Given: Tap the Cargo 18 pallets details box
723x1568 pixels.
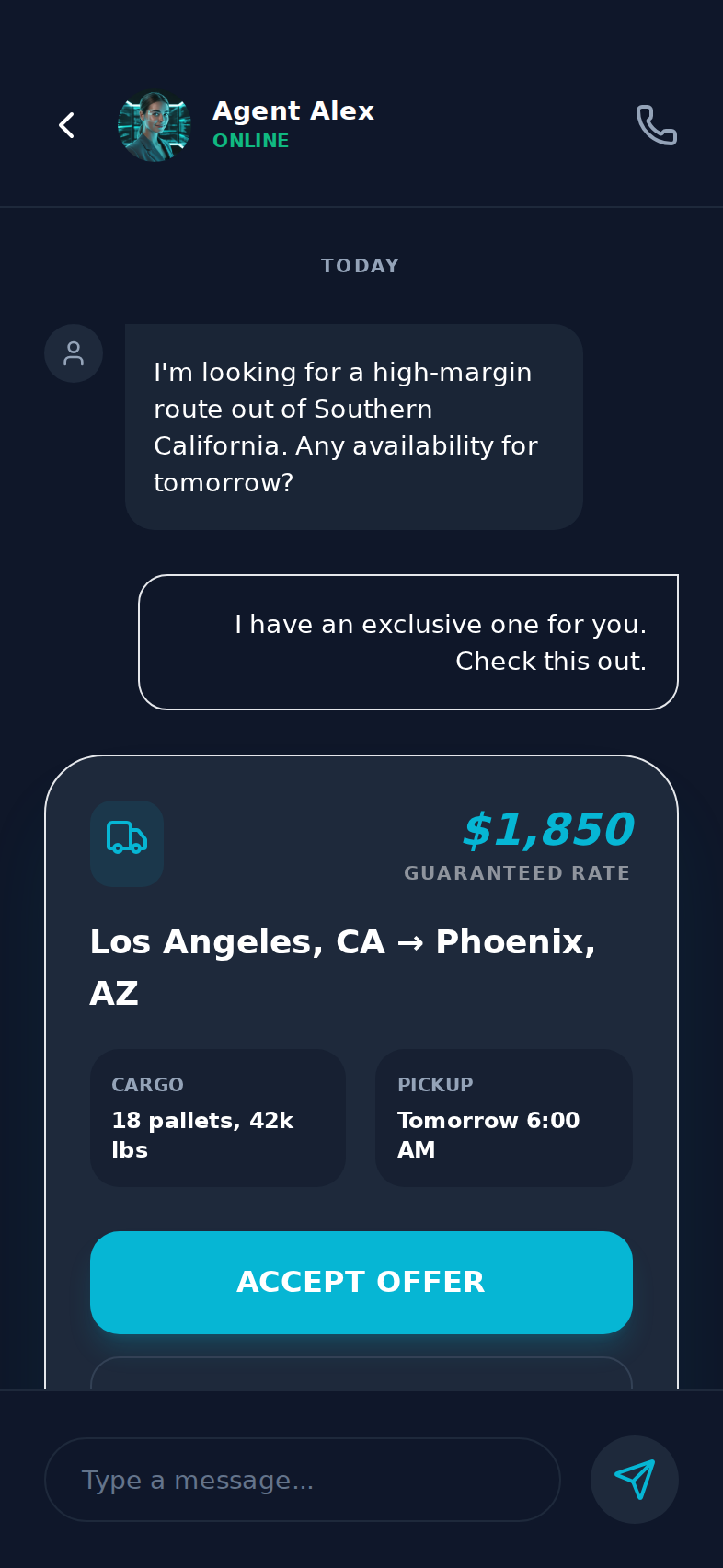Looking at the screenshot, I should (218, 1117).
